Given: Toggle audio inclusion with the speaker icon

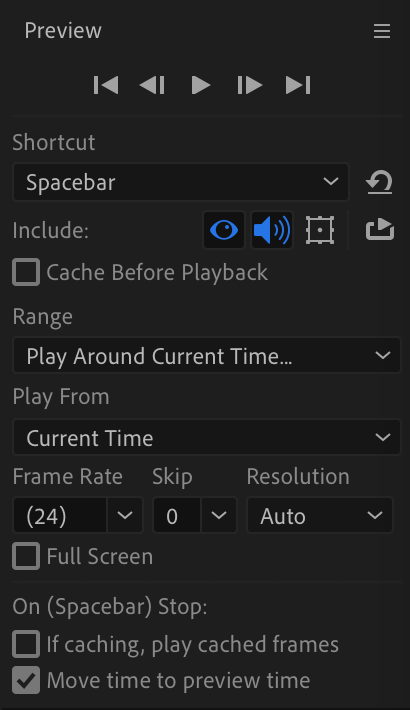Looking at the screenshot, I should (272, 230).
